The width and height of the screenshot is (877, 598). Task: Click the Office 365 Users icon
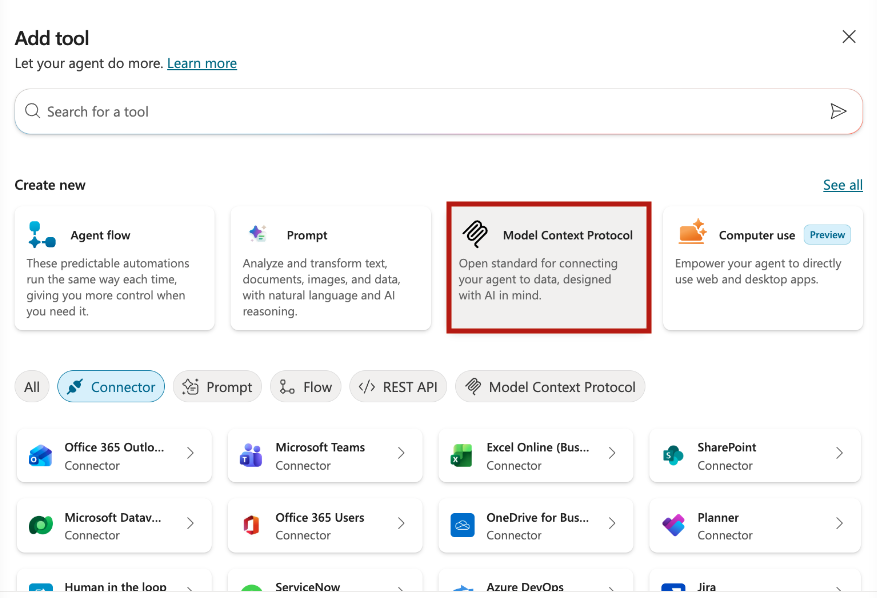coord(251,525)
